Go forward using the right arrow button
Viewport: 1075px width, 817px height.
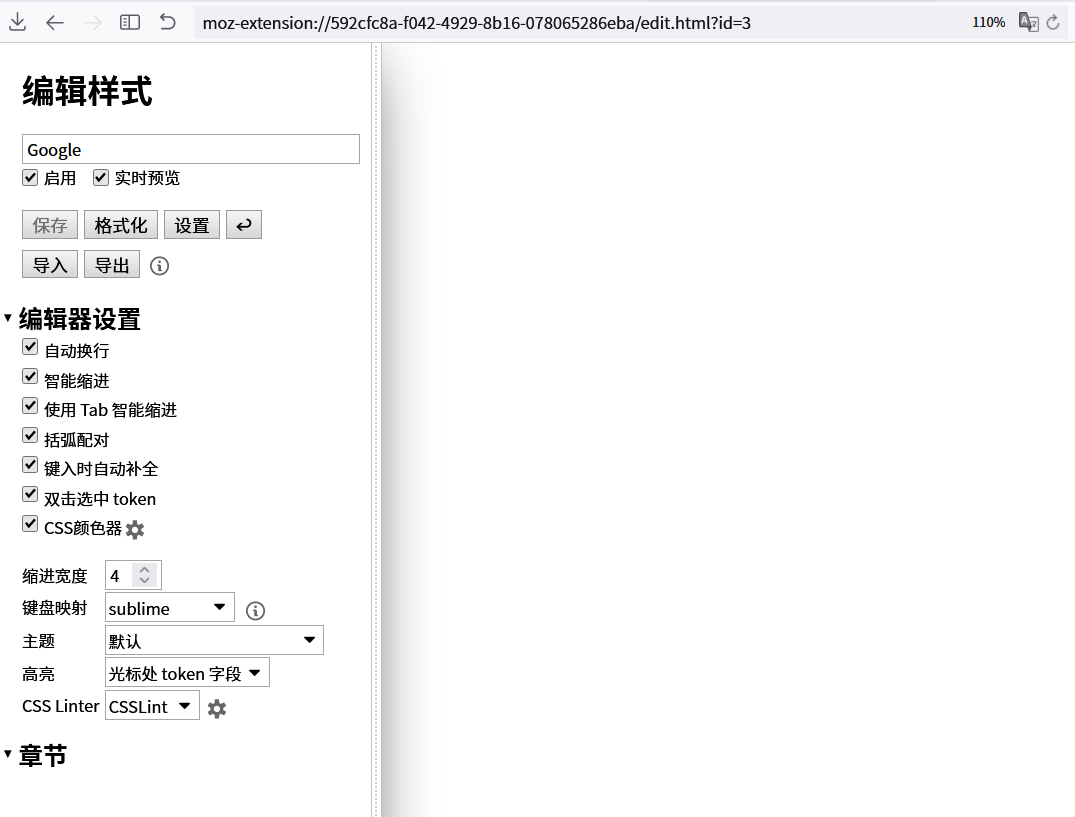tap(93, 23)
